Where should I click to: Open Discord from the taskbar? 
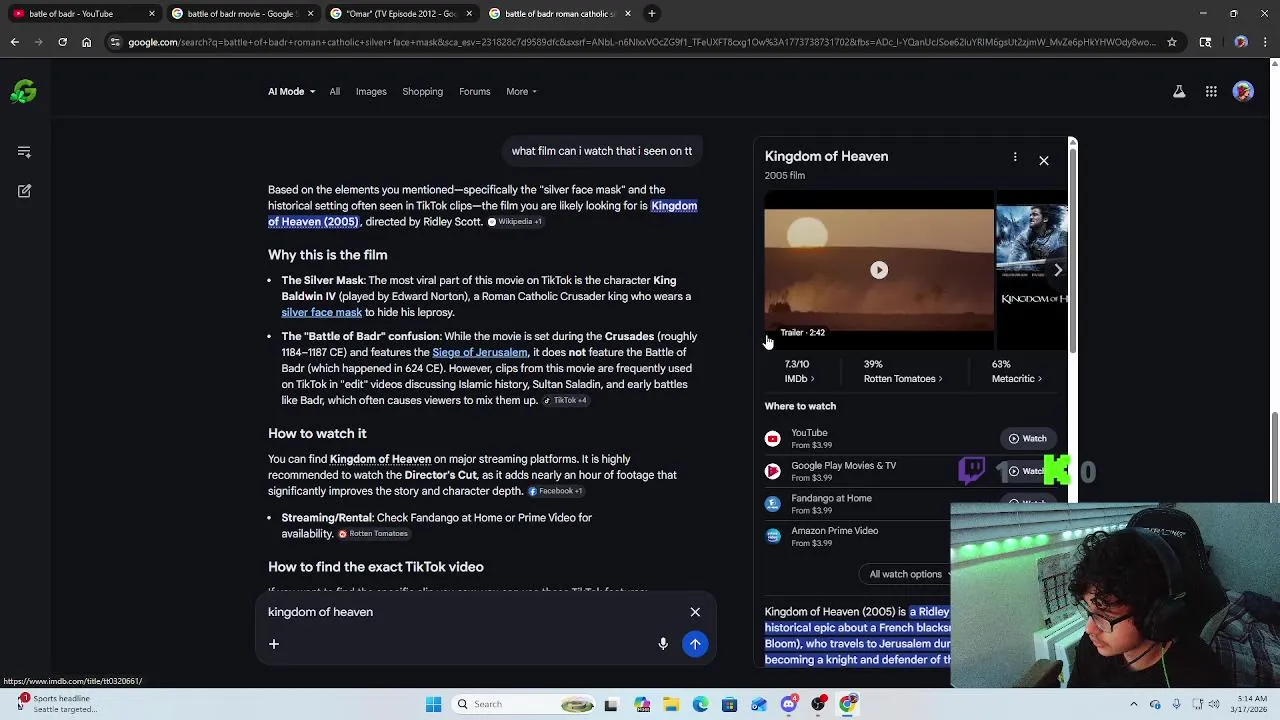[788, 704]
